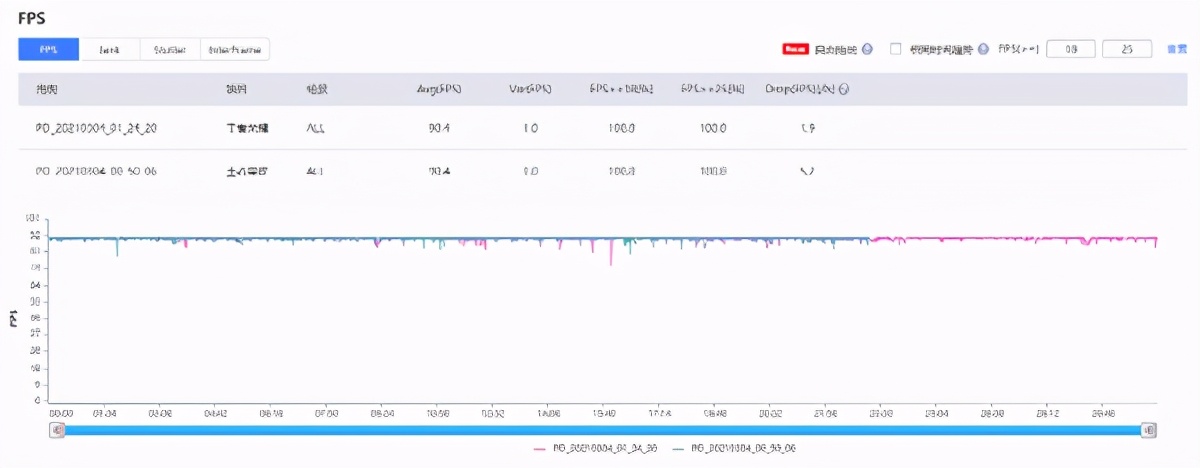The height and width of the screenshot is (468, 1200).
Task: Select the first table row's PD_2021 record name
Action: coord(96,129)
